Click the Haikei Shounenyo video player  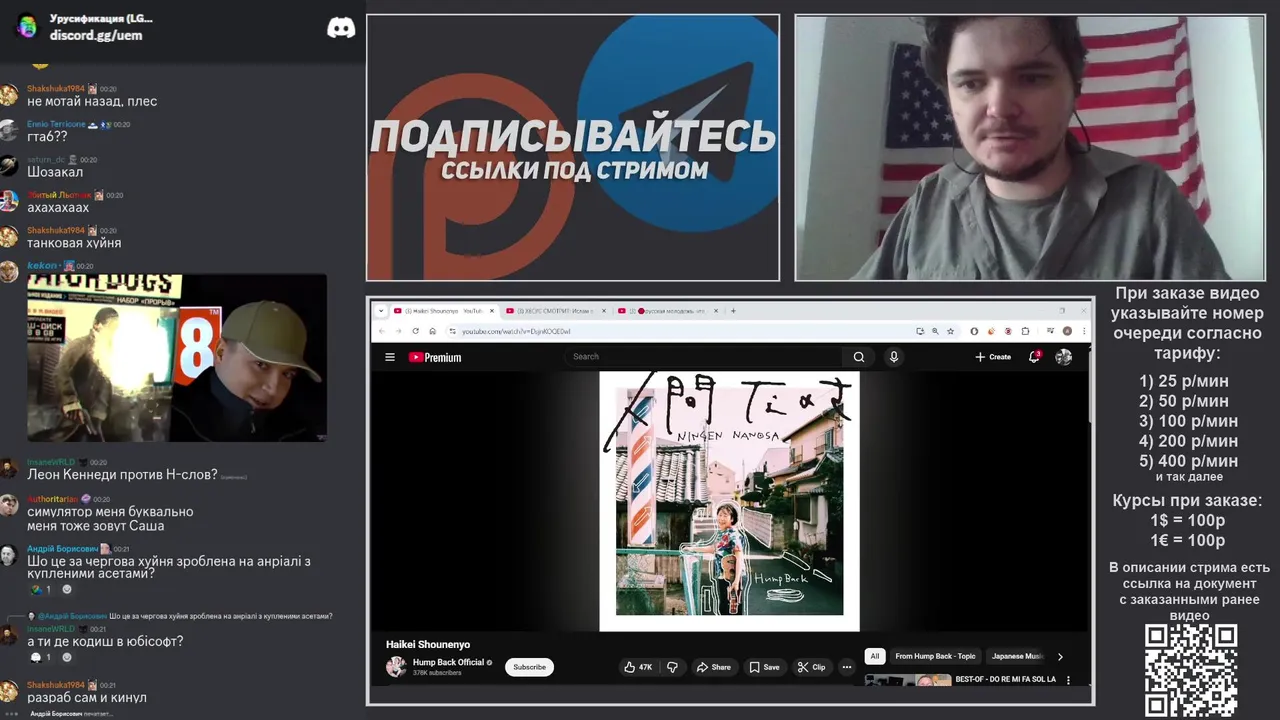tap(729, 501)
